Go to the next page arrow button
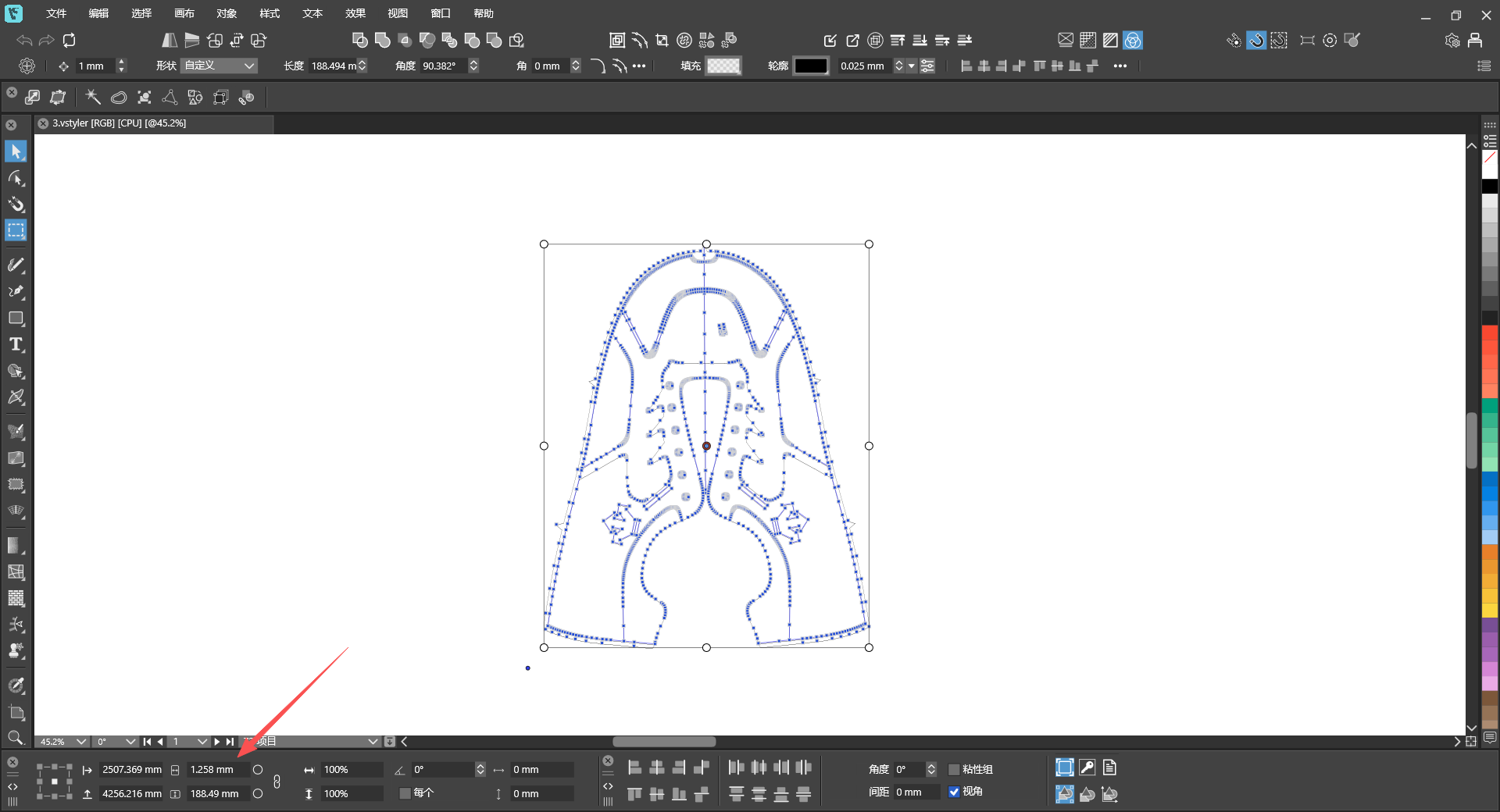 point(217,742)
